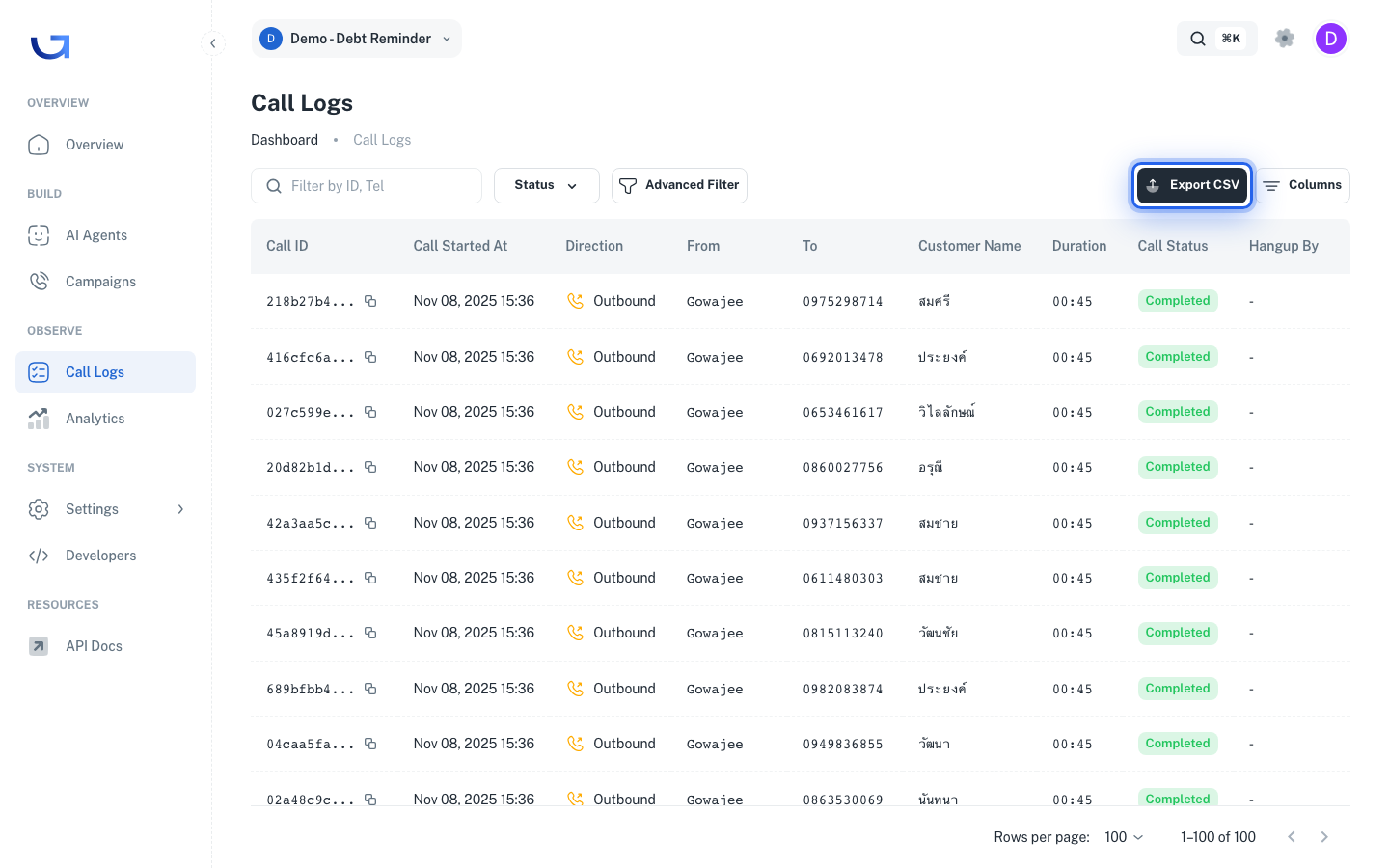
Task: Go to Dashboard breadcrumb link
Action: 285,140
